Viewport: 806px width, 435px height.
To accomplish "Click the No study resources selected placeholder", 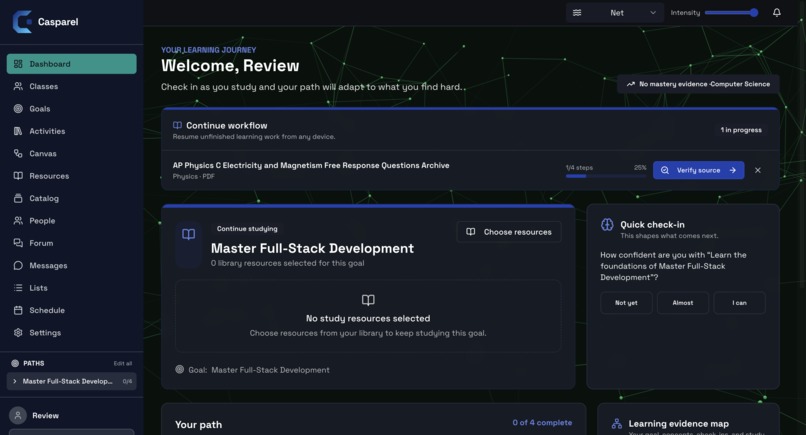I will click(368, 318).
